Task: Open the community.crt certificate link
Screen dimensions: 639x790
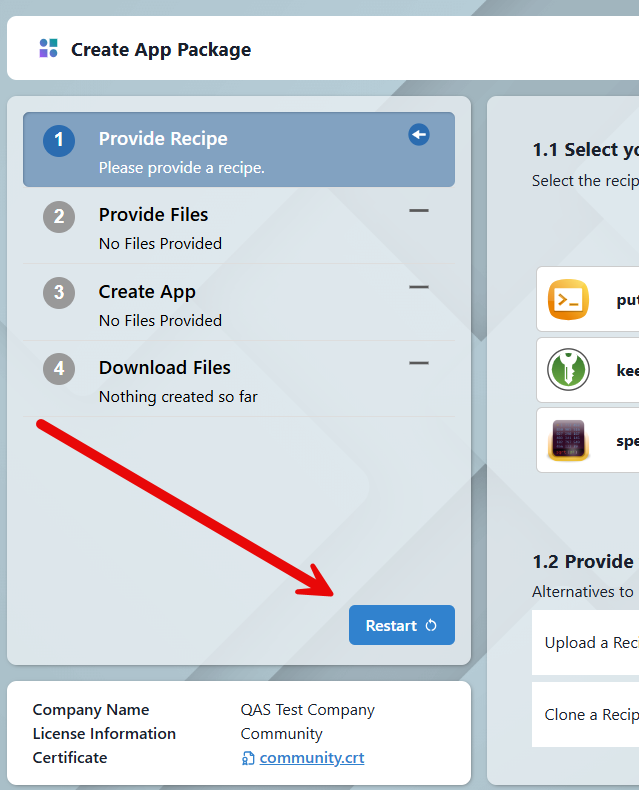Action: coord(311,758)
